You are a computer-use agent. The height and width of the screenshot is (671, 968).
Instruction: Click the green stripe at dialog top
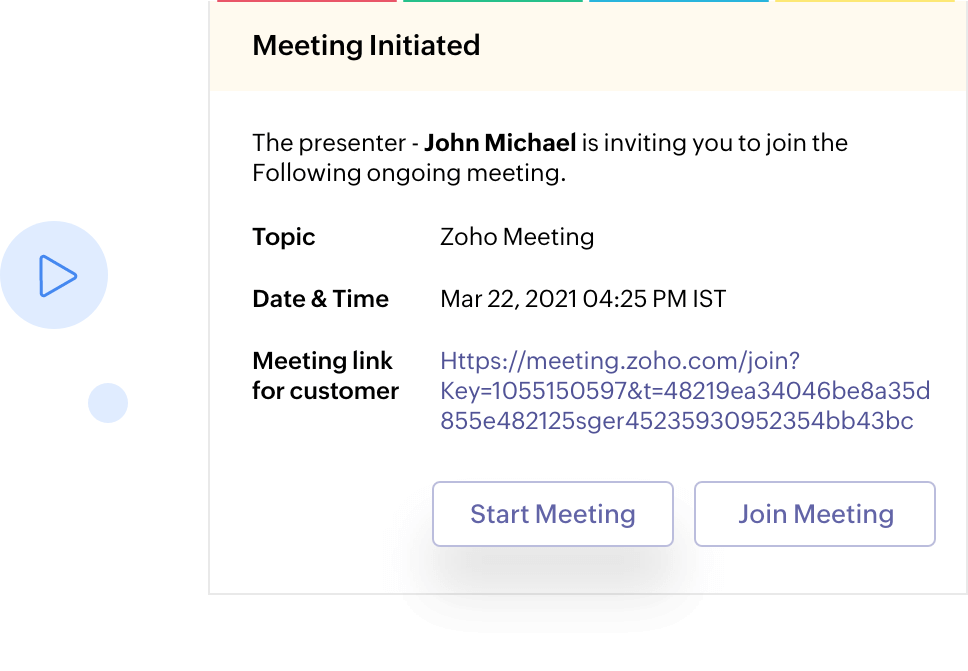pos(492,1)
